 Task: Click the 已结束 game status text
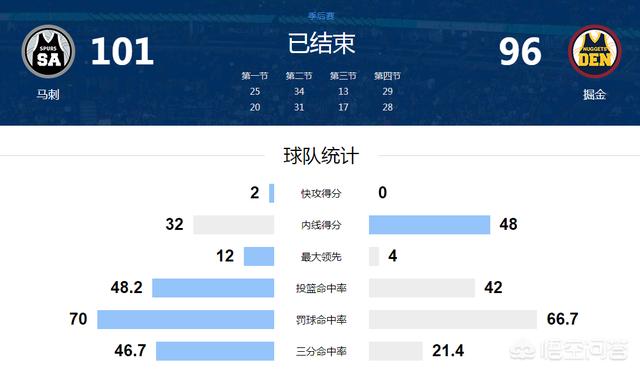click(321, 43)
